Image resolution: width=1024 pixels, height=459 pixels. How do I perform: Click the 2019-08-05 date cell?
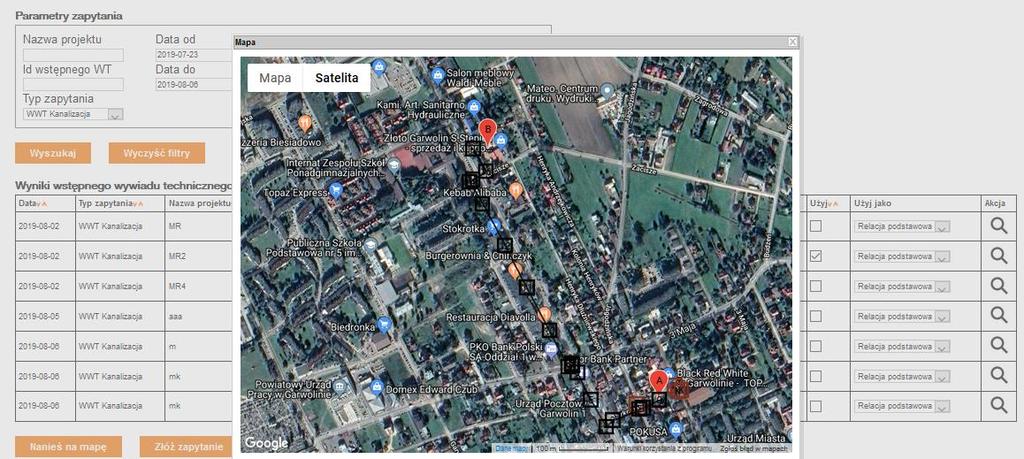pyautogui.click(x=46, y=316)
